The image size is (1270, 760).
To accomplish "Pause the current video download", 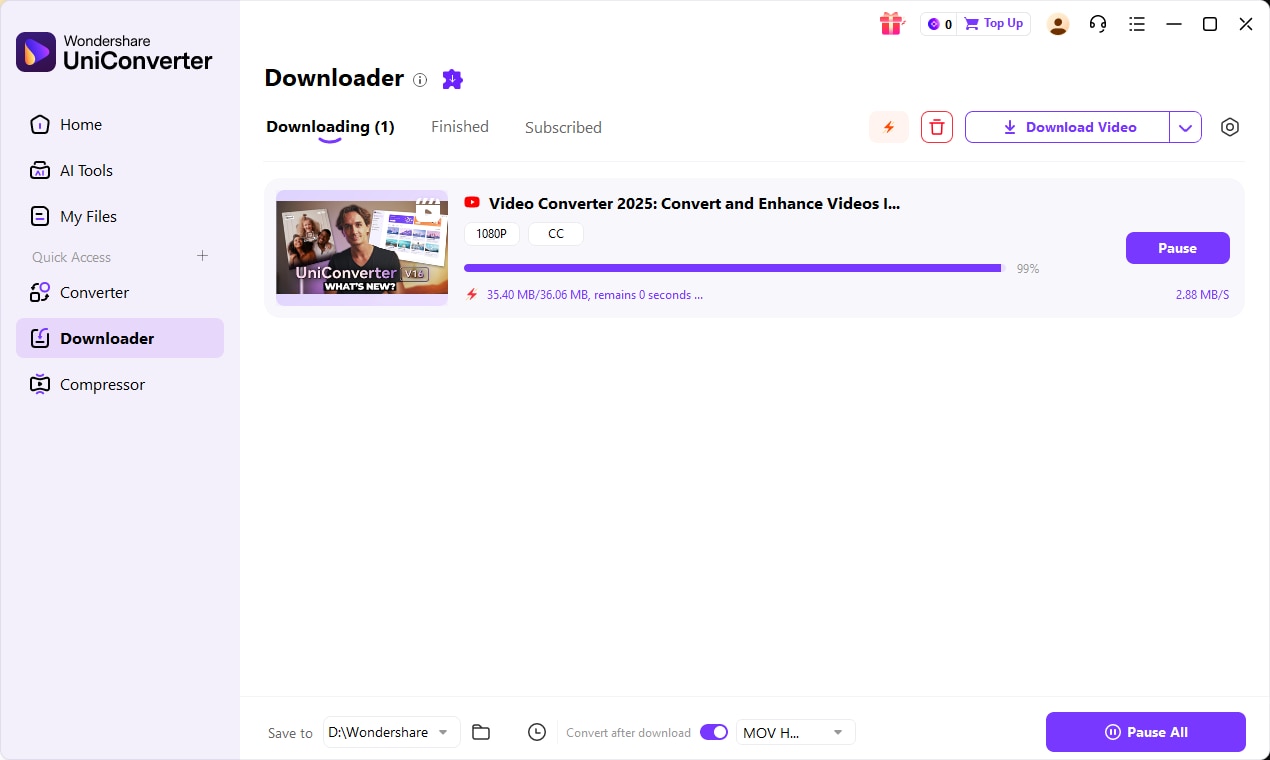I will click(1177, 248).
